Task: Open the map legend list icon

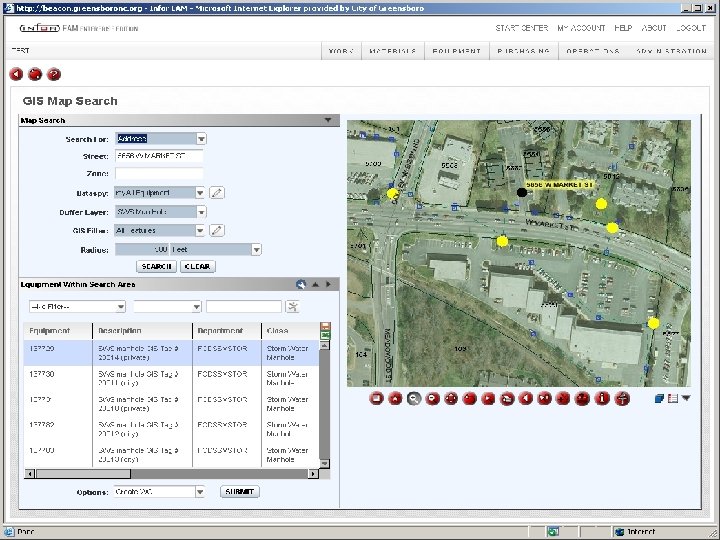Action: [x=673, y=399]
